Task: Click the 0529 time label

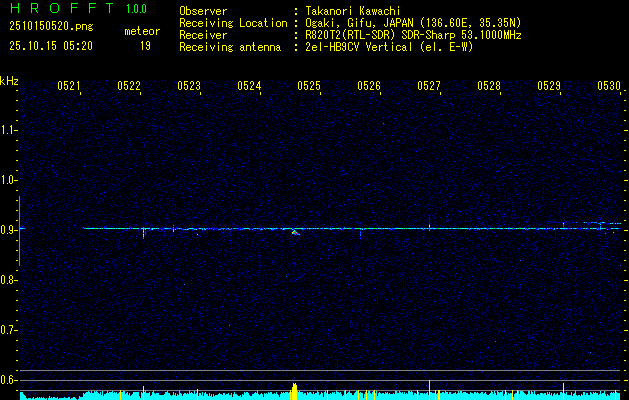Action: 549,85
